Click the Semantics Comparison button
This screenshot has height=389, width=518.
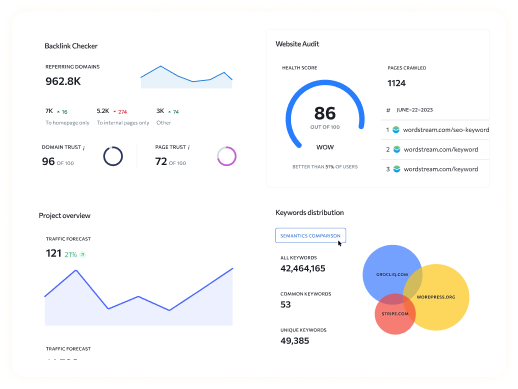pyautogui.click(x=310, y=236)
